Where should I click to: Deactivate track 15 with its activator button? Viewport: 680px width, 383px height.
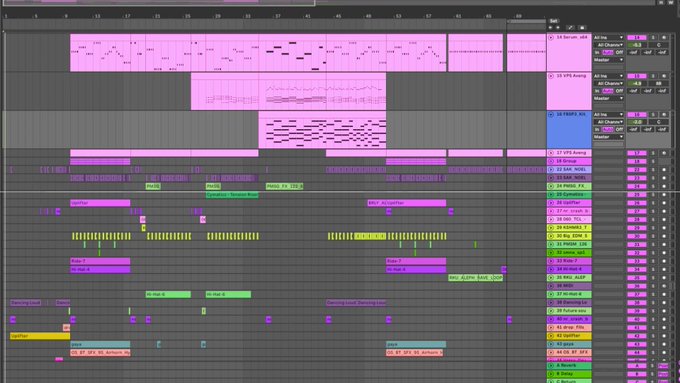coord(637,76)
